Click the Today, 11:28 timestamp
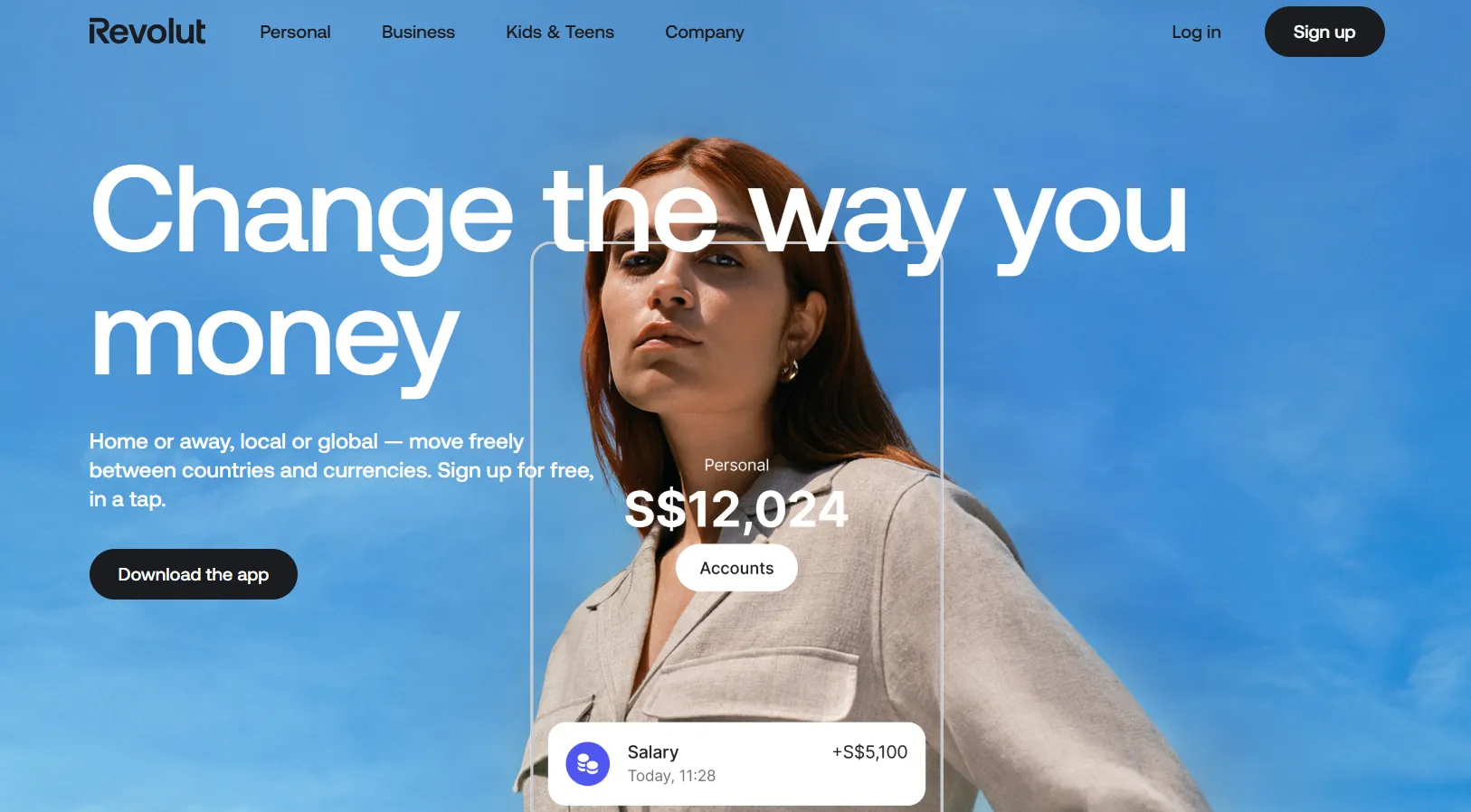1471x812 pixels. click(671, 776)
